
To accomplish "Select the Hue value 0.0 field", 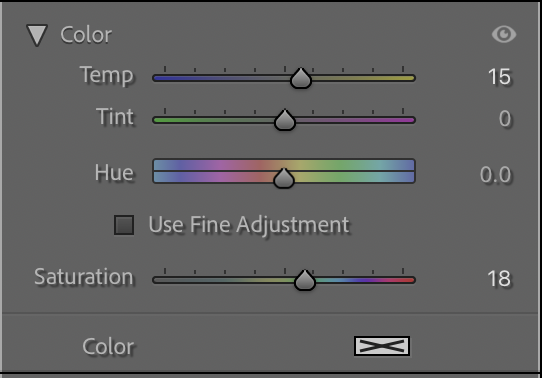I will coord(495,174).
